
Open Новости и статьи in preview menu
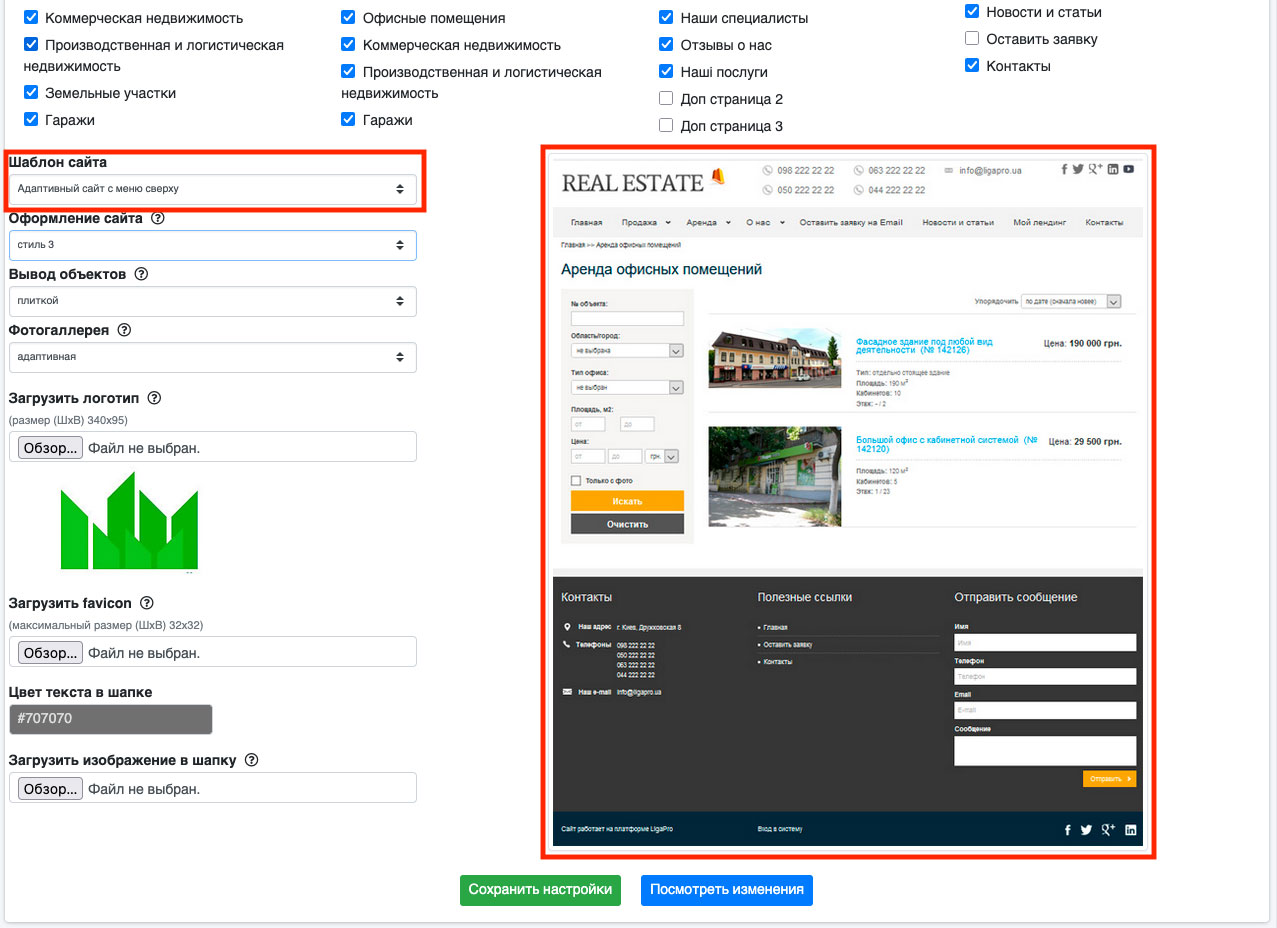pyautogui.click(x=957, y=222)
